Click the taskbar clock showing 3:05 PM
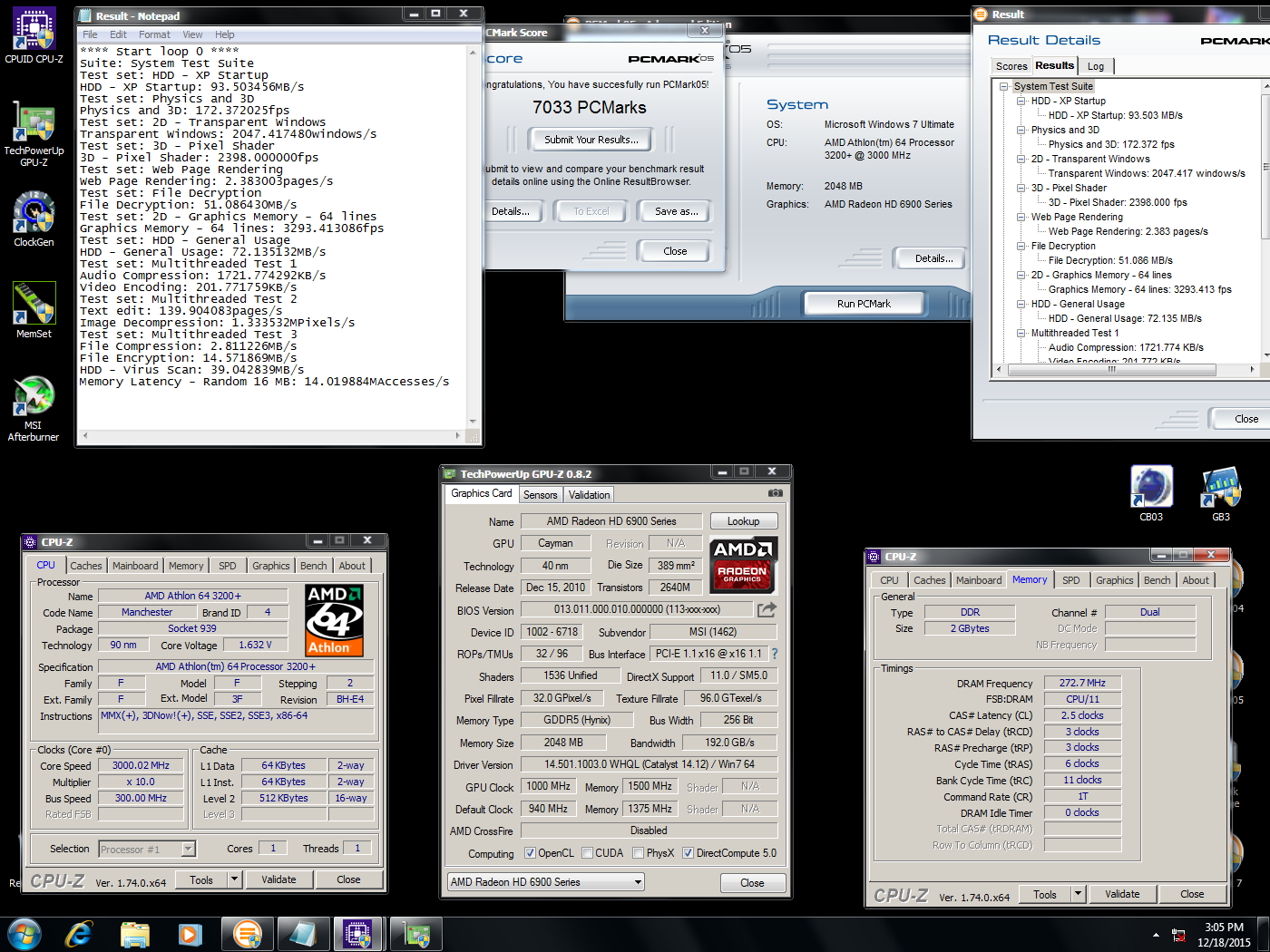Screen dimensions: 1270x952 pos(1224,935)
